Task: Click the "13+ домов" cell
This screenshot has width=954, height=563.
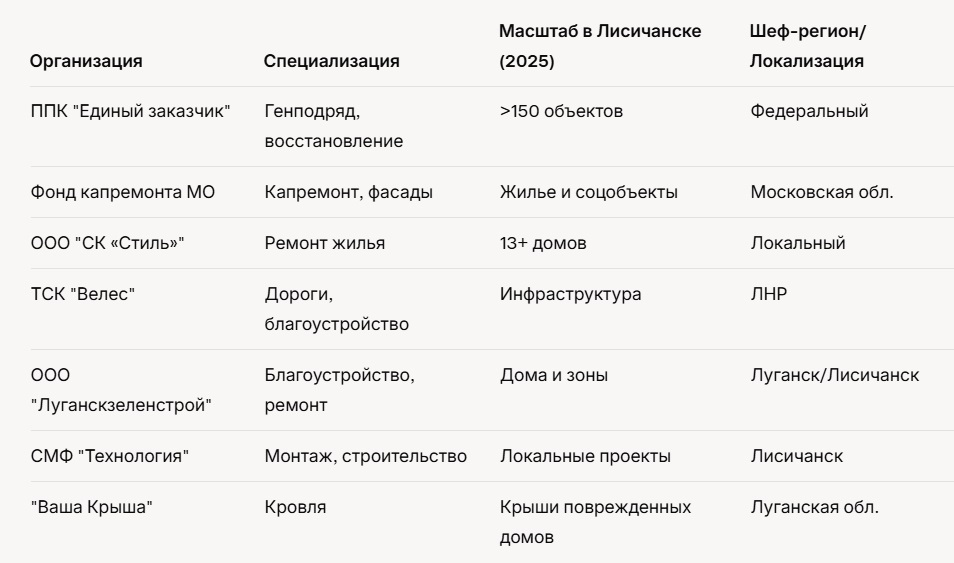Action: click(x=542, y=243)
